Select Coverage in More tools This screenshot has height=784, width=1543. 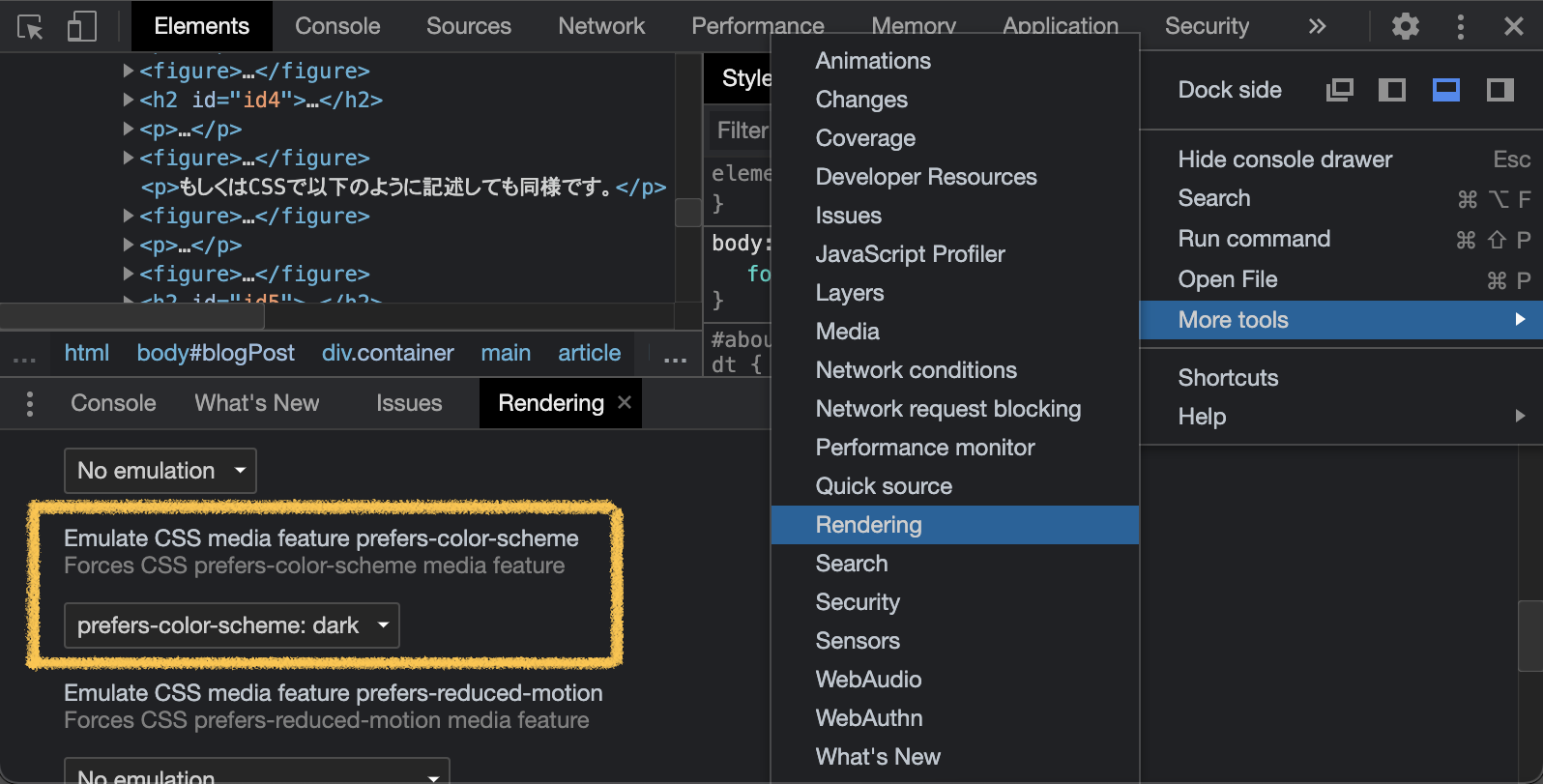pos(955,138)
